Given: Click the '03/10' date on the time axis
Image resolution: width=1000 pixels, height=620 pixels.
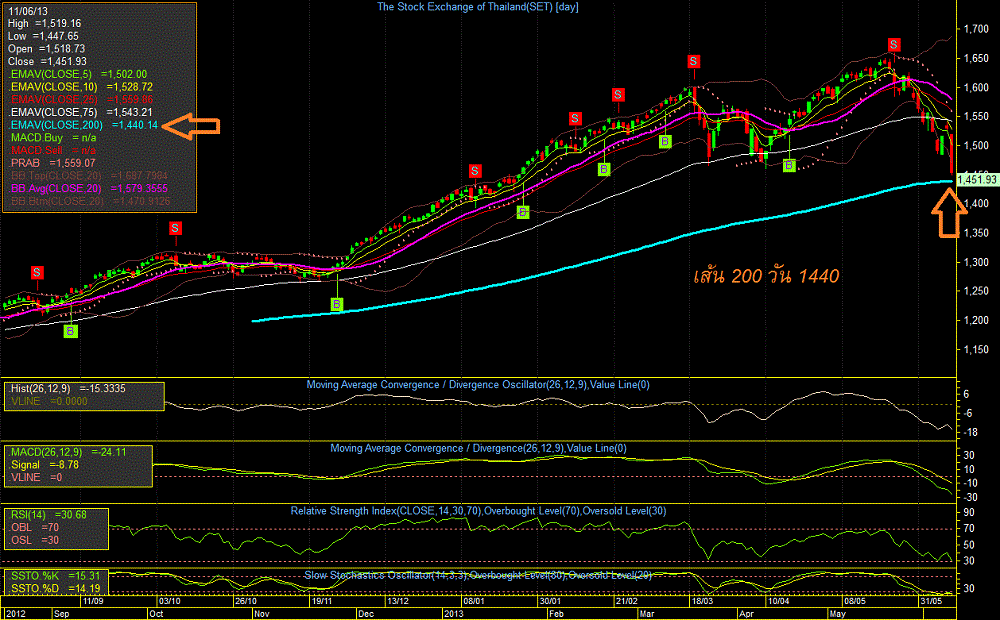Looking at the screenshot, I should [x=170, y=601].
